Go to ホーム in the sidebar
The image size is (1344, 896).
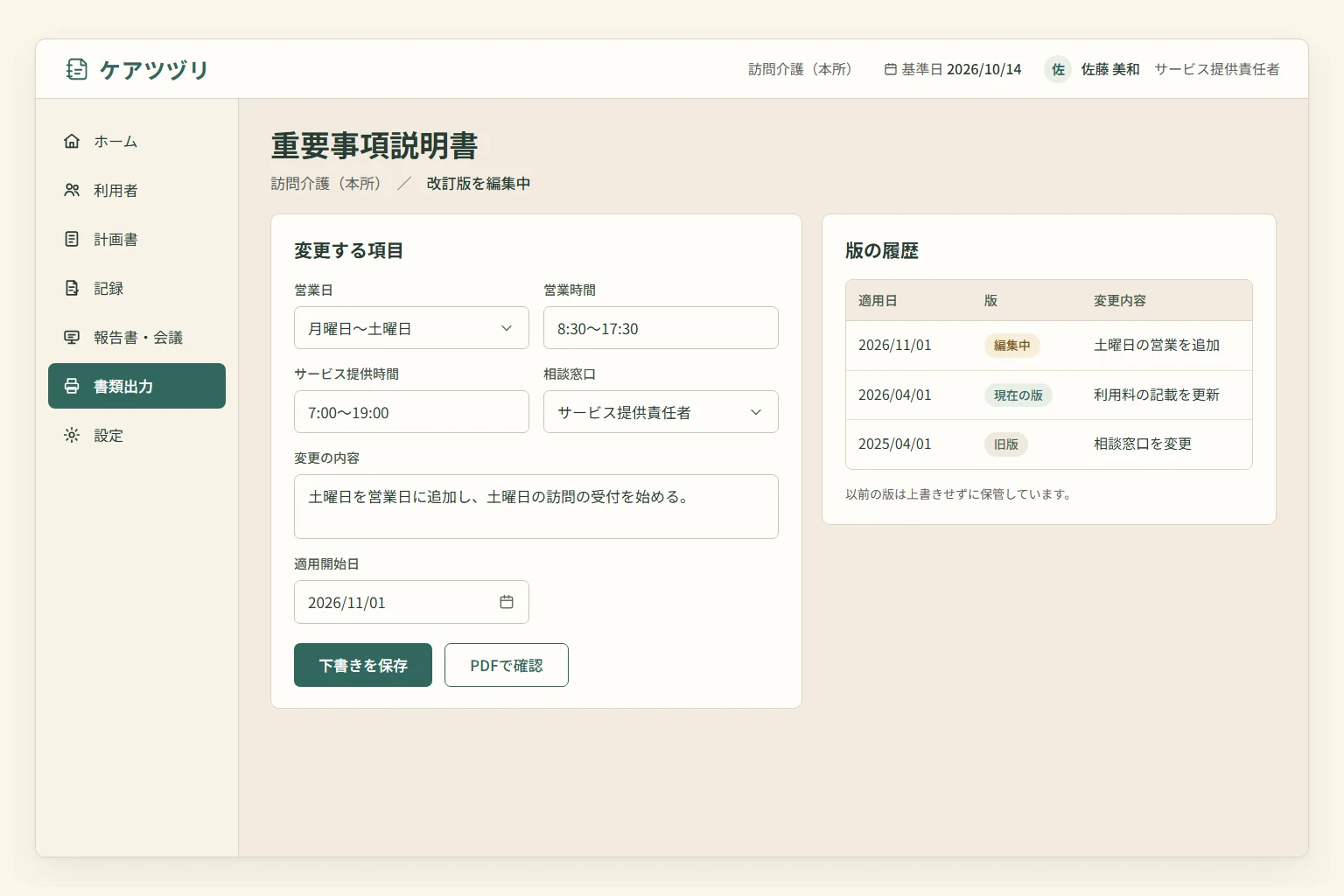click(x=136, y=141)
